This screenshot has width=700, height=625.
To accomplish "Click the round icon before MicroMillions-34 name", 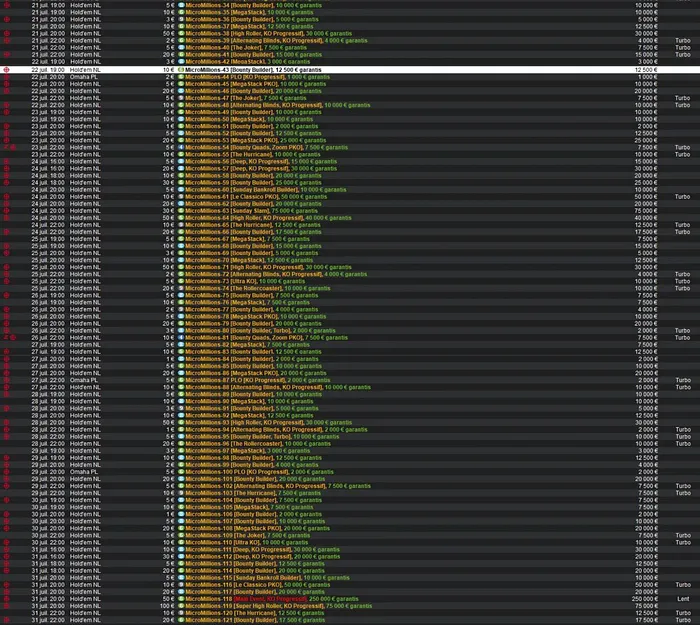I will [181, 4].
